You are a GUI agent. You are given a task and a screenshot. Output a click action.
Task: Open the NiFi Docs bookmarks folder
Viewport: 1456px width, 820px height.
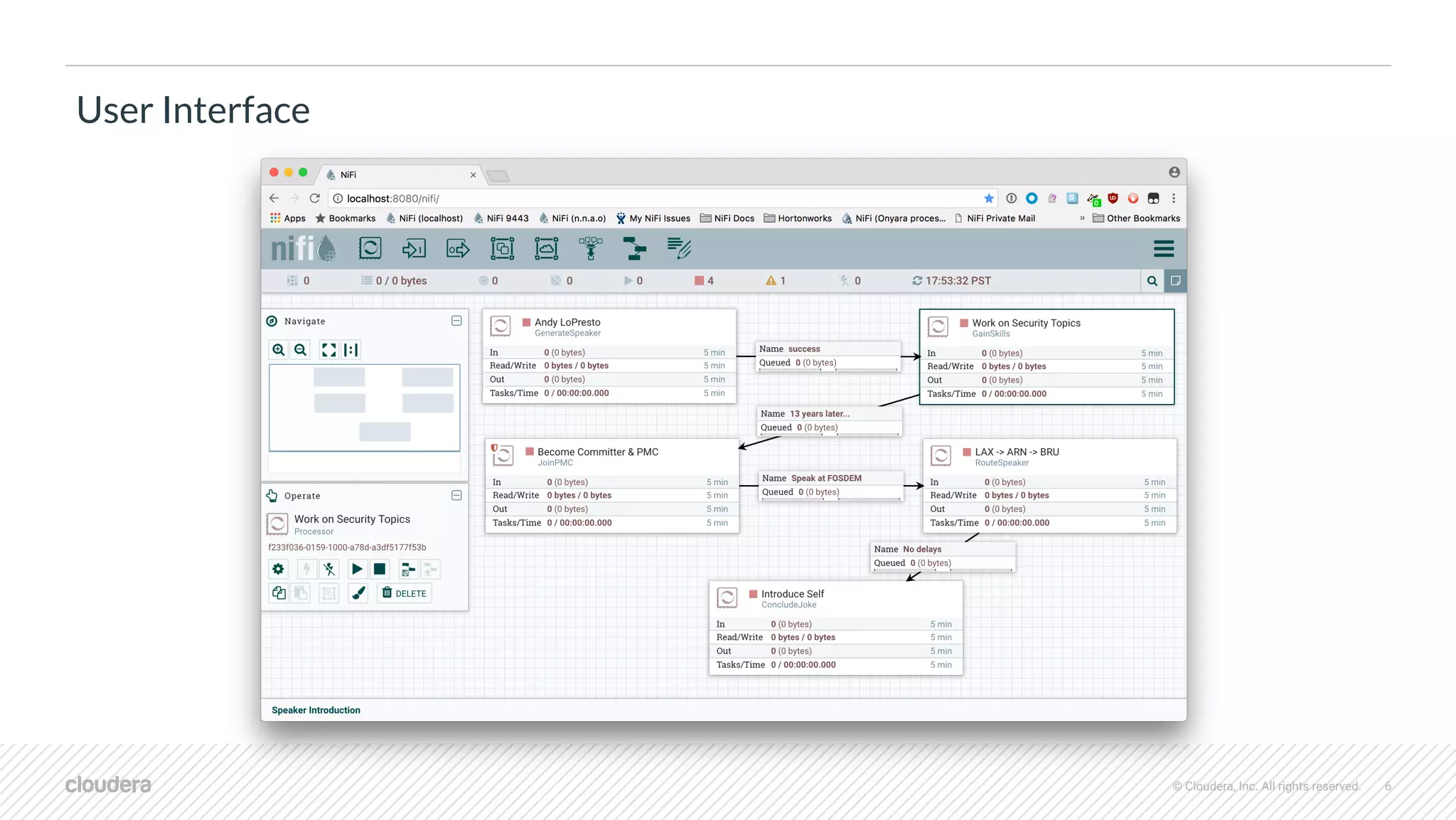[727, 218]
